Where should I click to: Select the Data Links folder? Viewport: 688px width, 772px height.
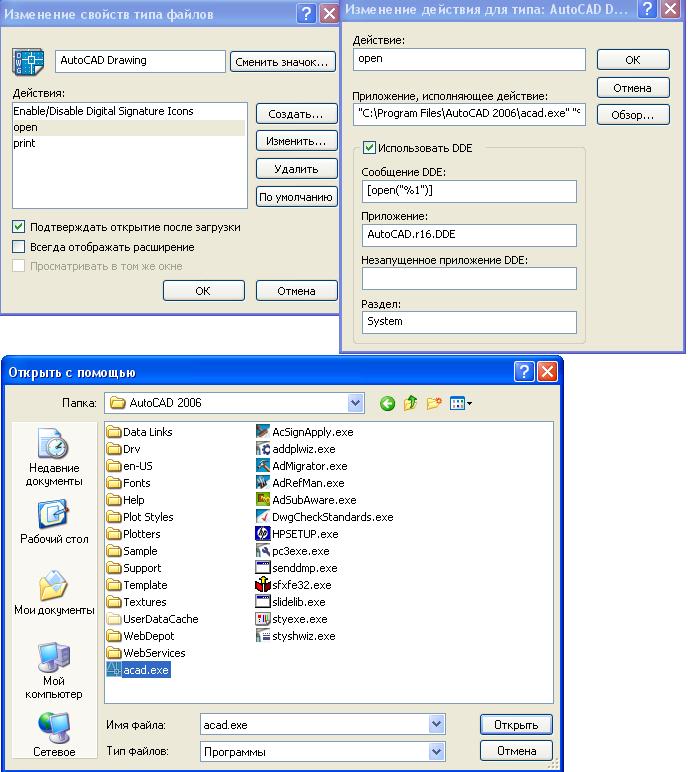coord(139,432)
